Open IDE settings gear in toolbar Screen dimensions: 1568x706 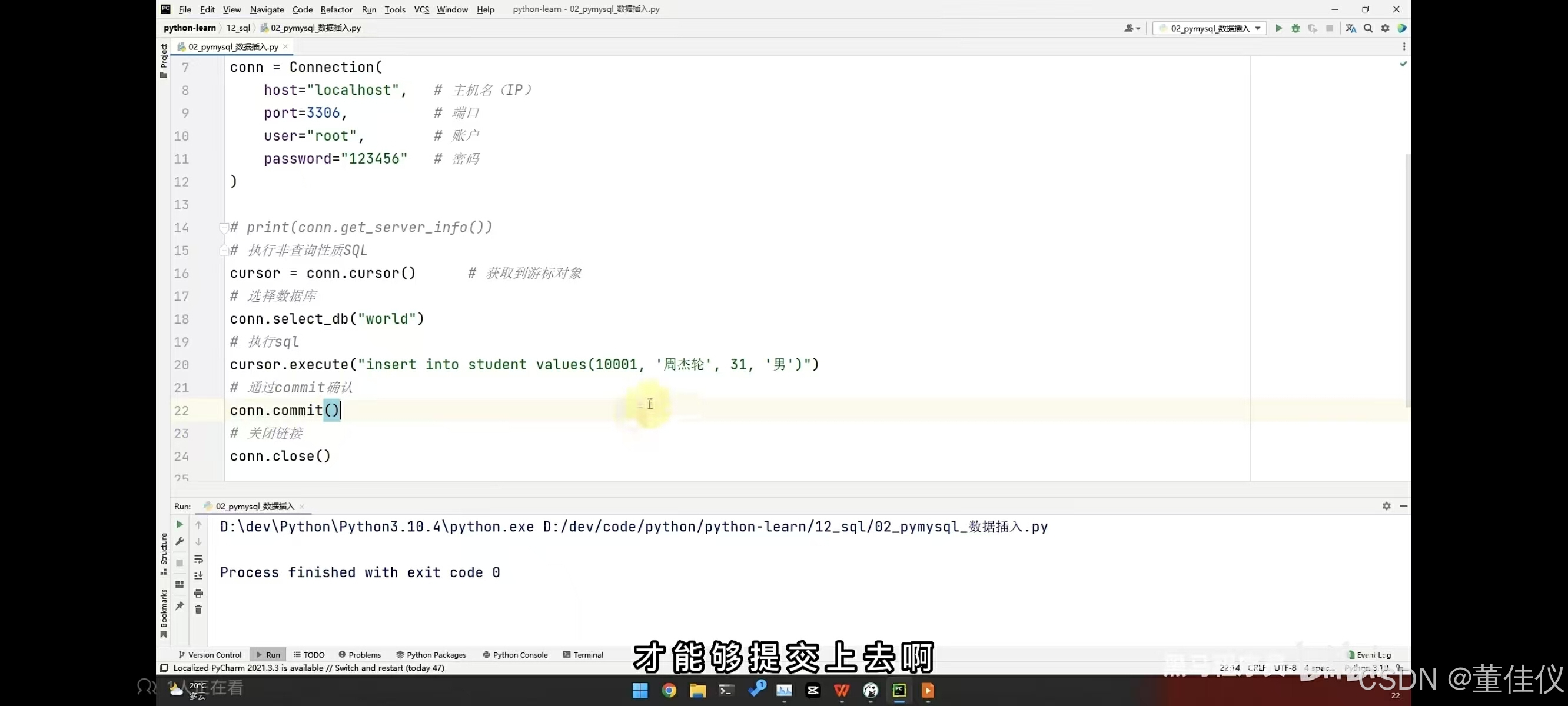(1385, 28)
